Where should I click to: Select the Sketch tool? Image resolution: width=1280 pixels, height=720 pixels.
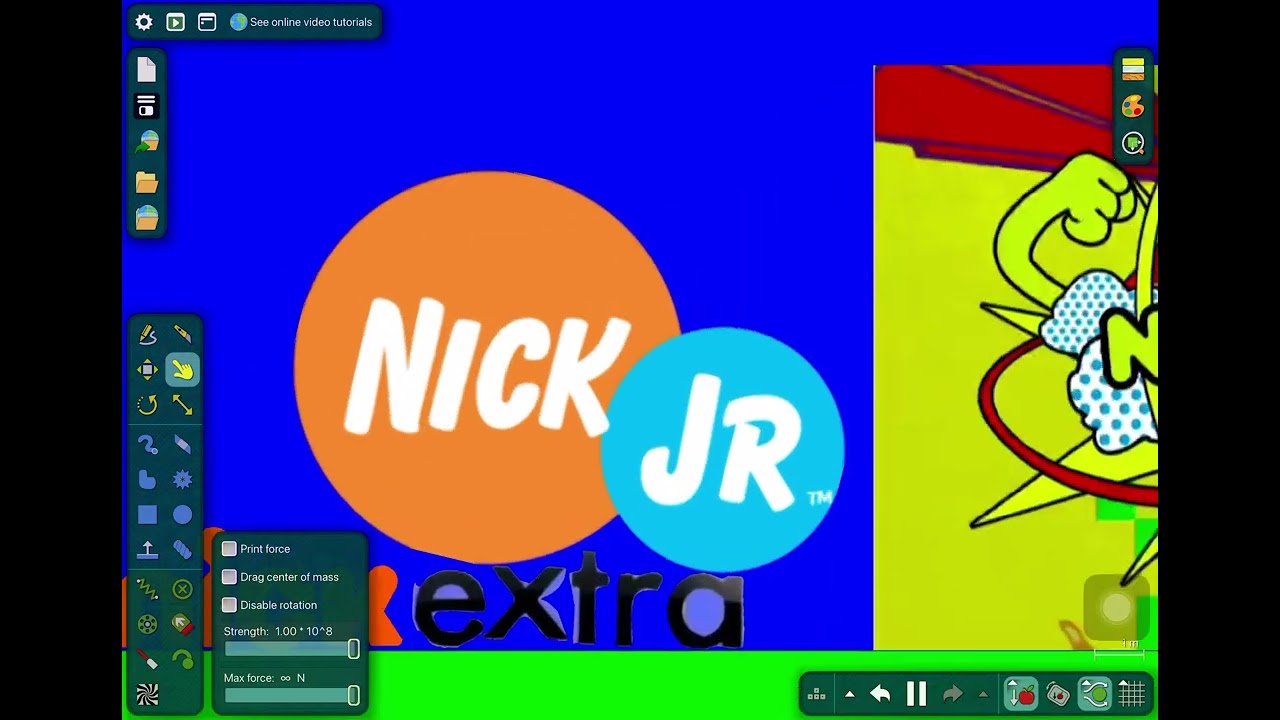coord(148,334)
